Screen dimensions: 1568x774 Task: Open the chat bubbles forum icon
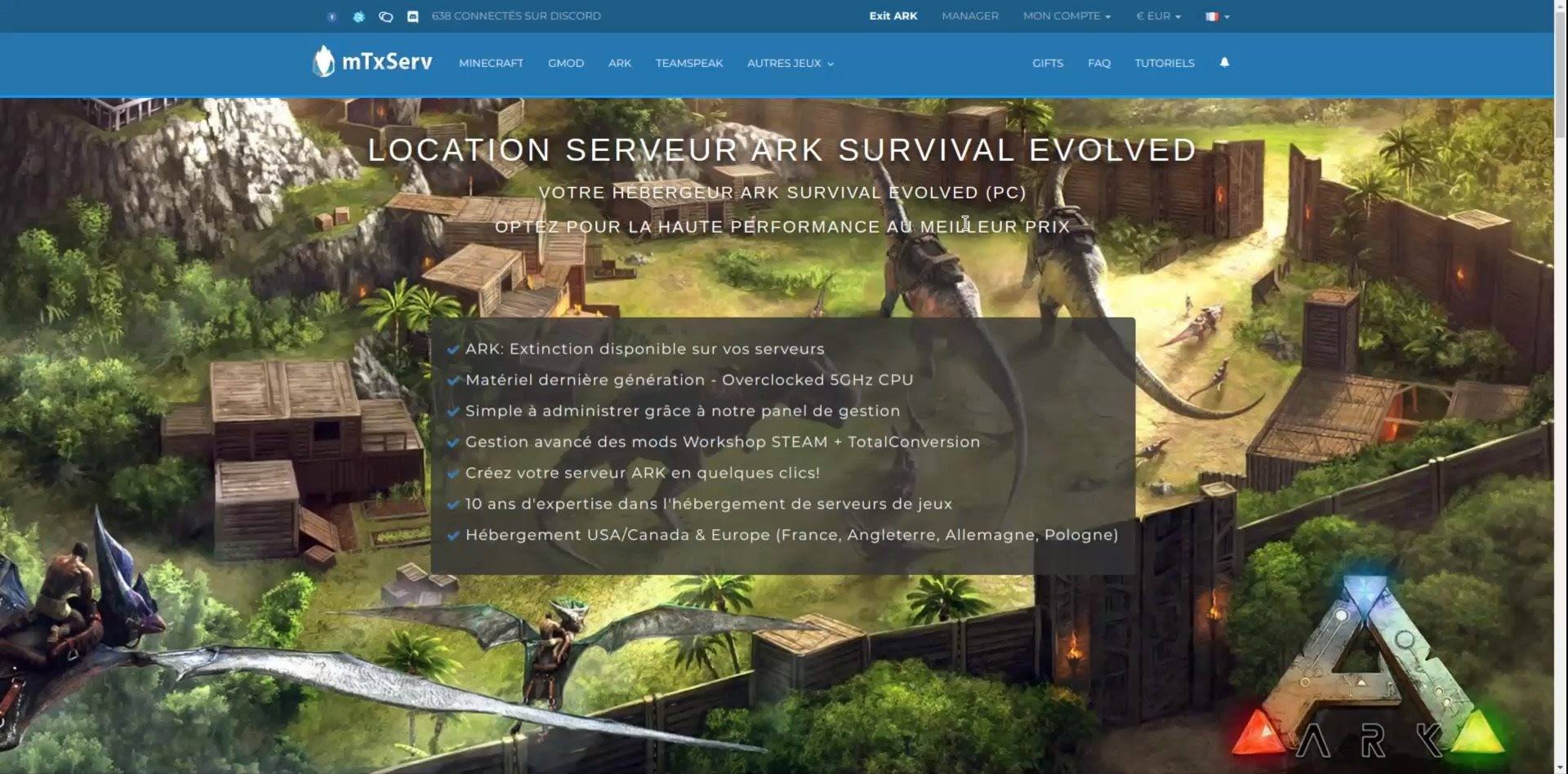tap(385, 16)
